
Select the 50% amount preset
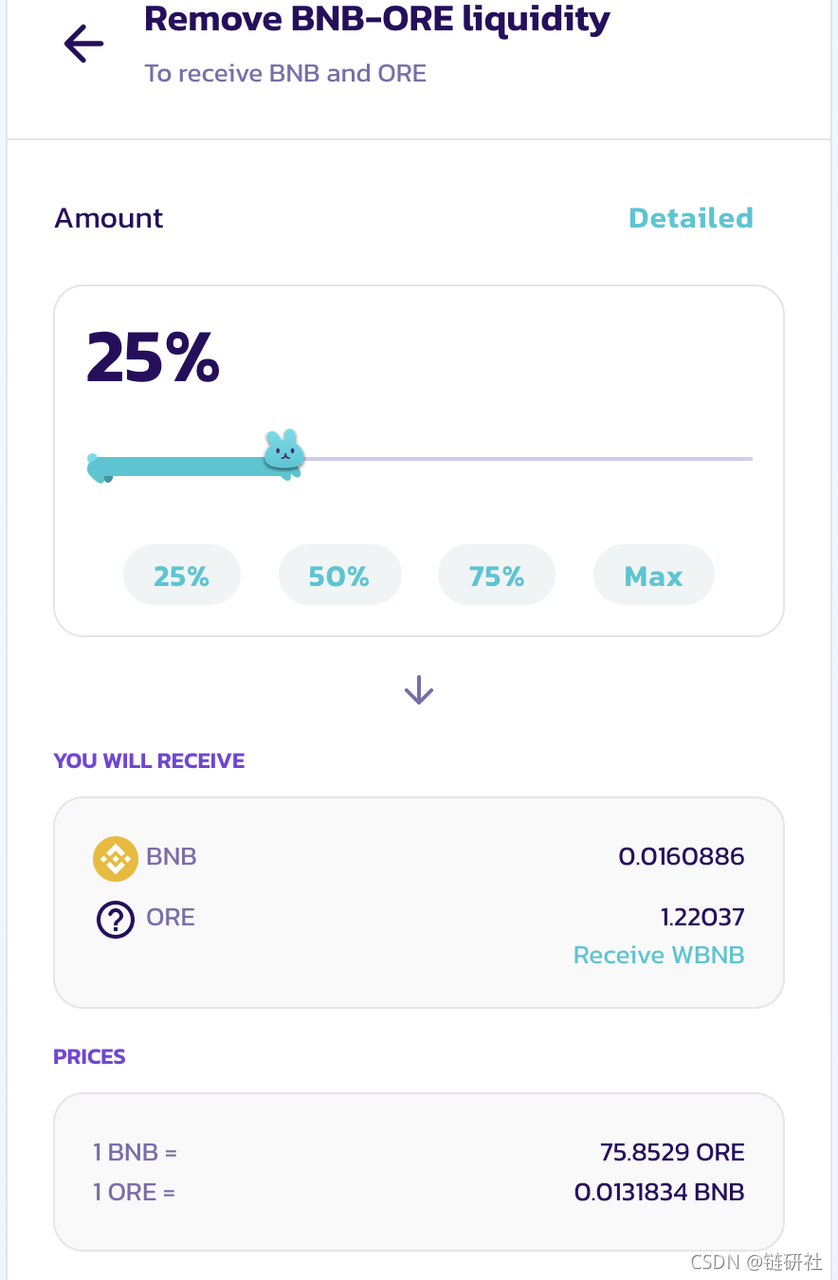(339, 575)
